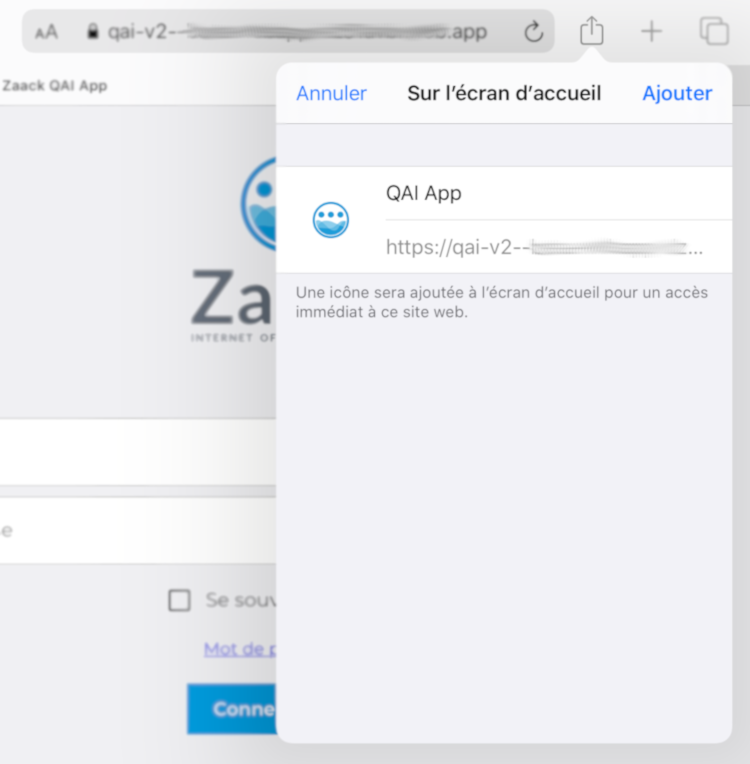Open the 'Mot de passe' forgotten link
This screenshot has width=750, height=764.
coord(240,649)
